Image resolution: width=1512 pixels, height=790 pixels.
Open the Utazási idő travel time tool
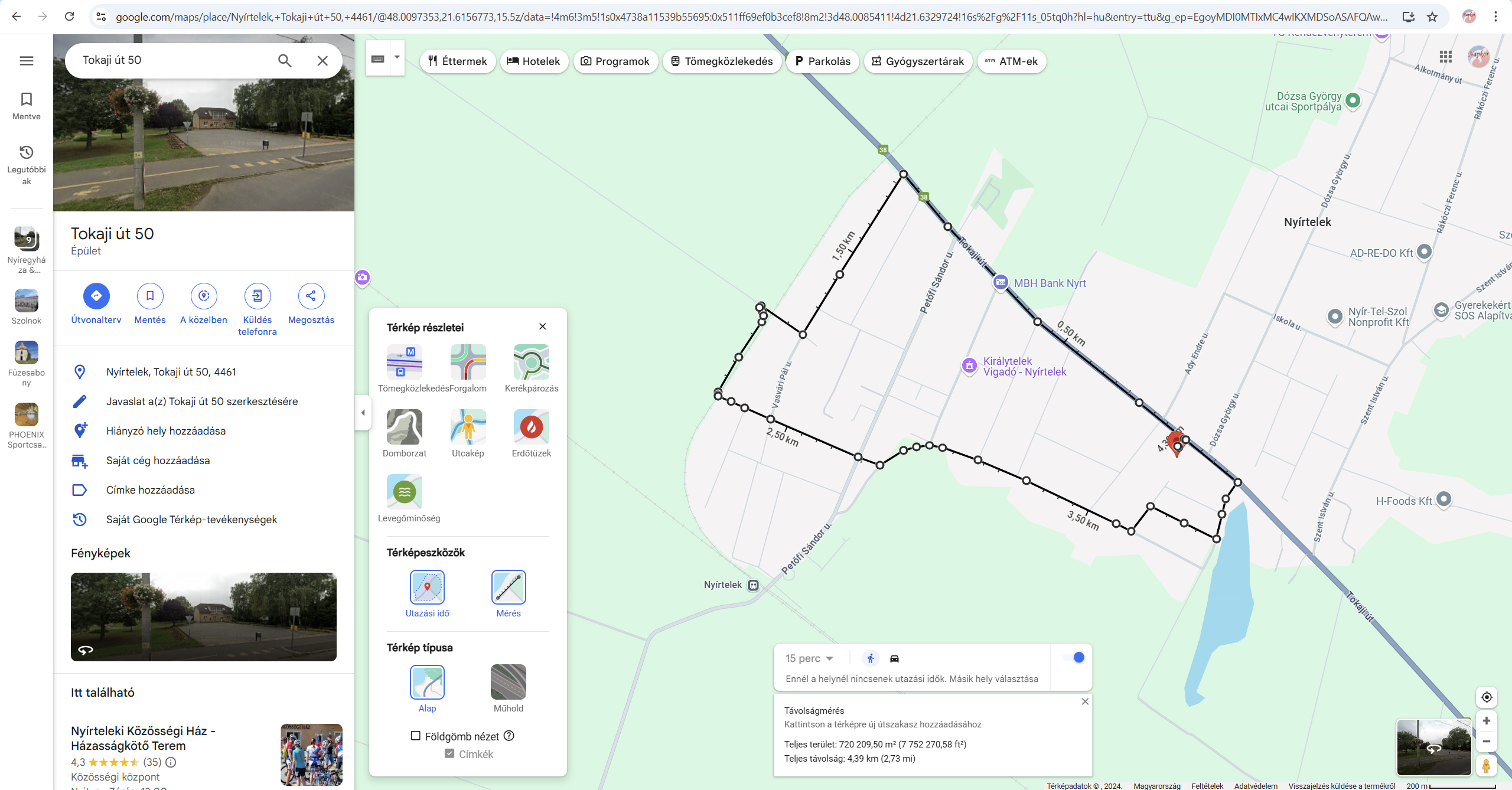pyautogui.click(x=427, y=587)
